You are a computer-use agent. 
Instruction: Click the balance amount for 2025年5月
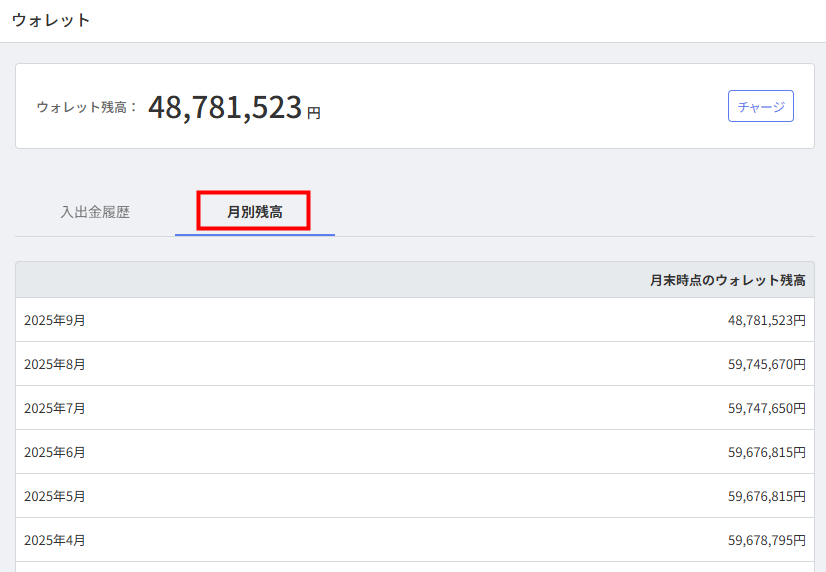(766, 496)
